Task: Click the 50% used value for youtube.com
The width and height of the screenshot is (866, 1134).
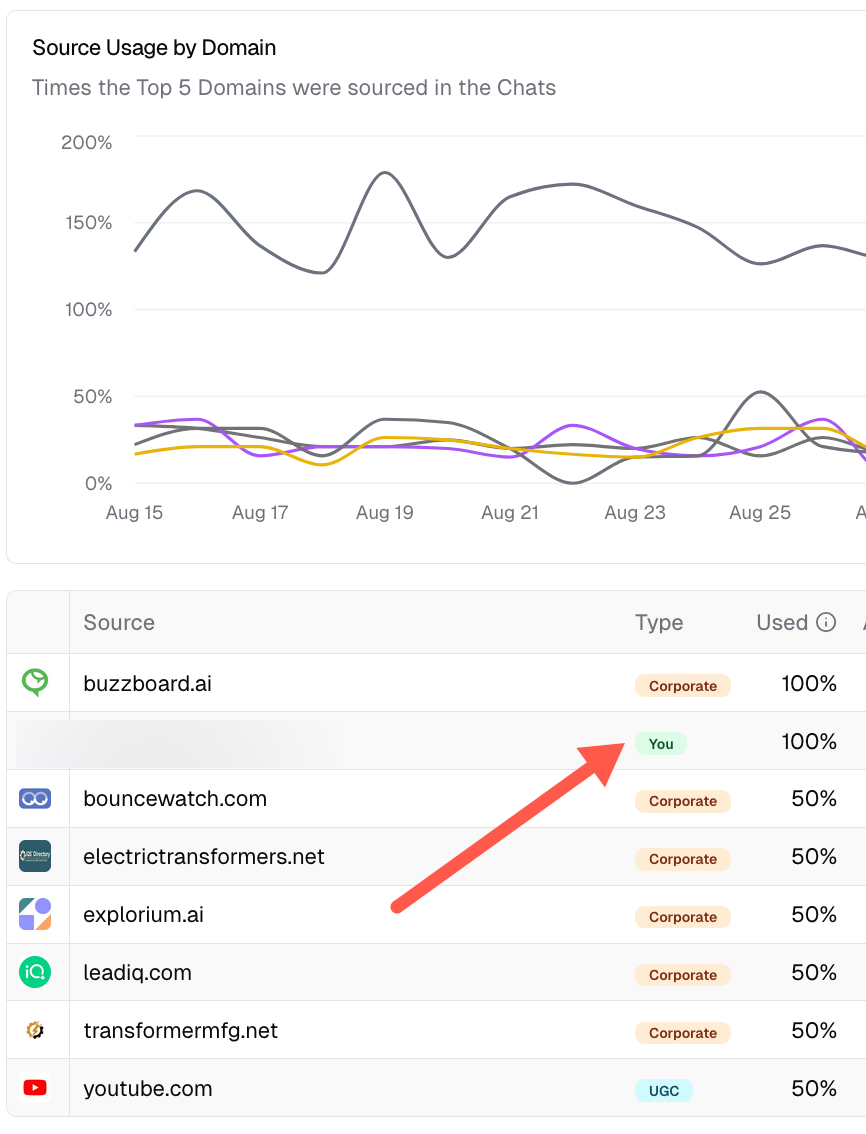Action: pyautogui.click(x=814, y=1088)
